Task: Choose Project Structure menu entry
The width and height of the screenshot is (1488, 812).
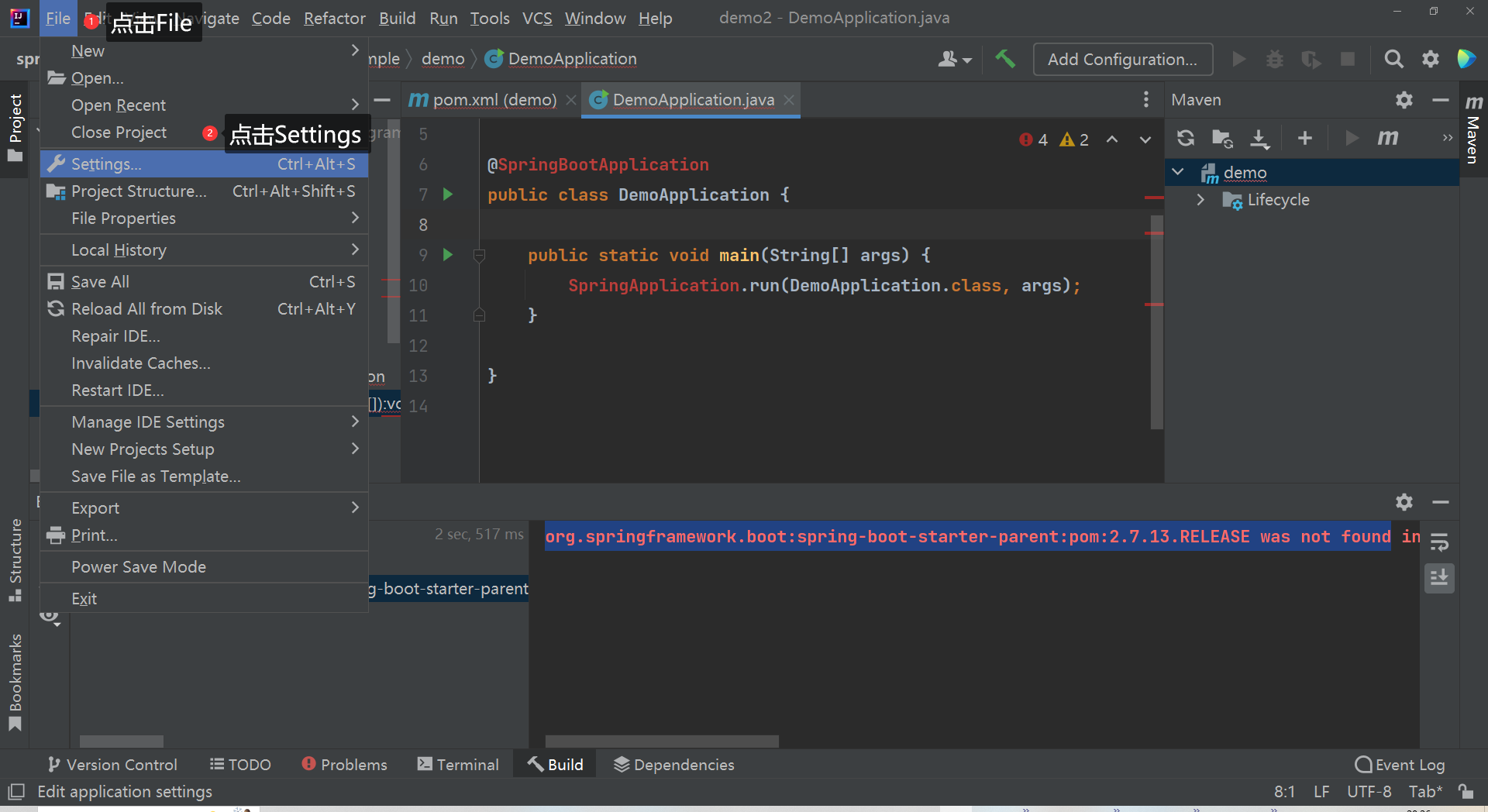Action: click(204, 191)
